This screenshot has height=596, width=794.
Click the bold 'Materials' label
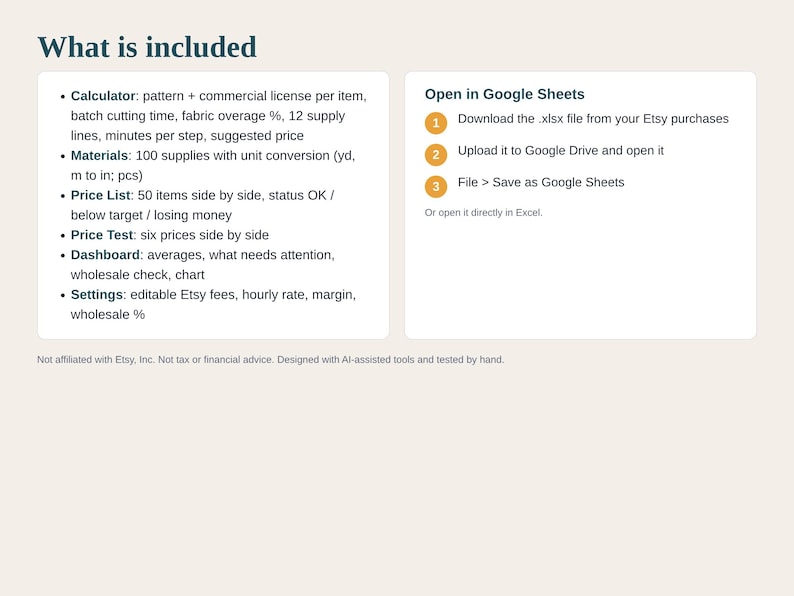[99, 155]
